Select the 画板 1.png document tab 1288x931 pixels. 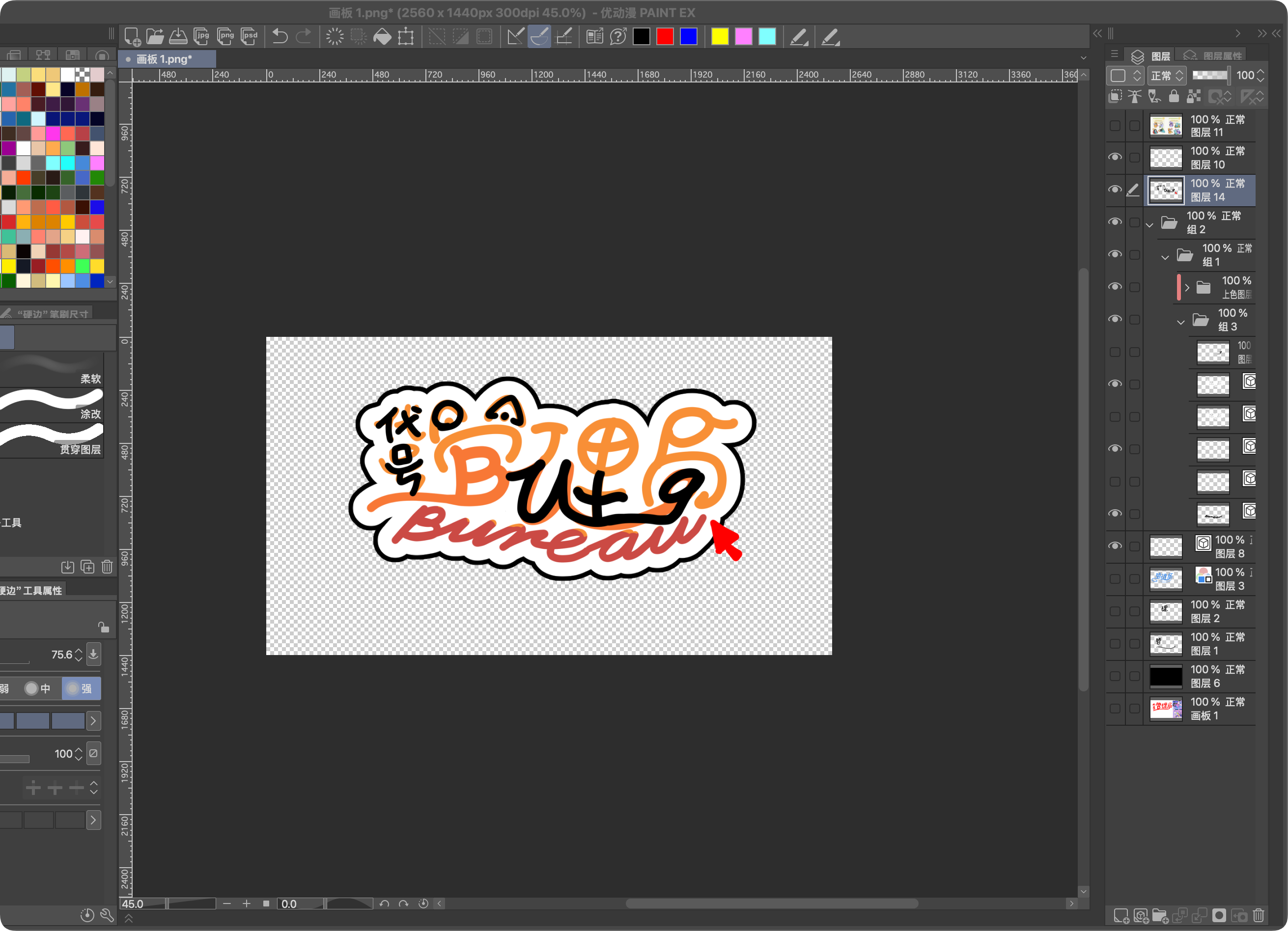point(164,59)
